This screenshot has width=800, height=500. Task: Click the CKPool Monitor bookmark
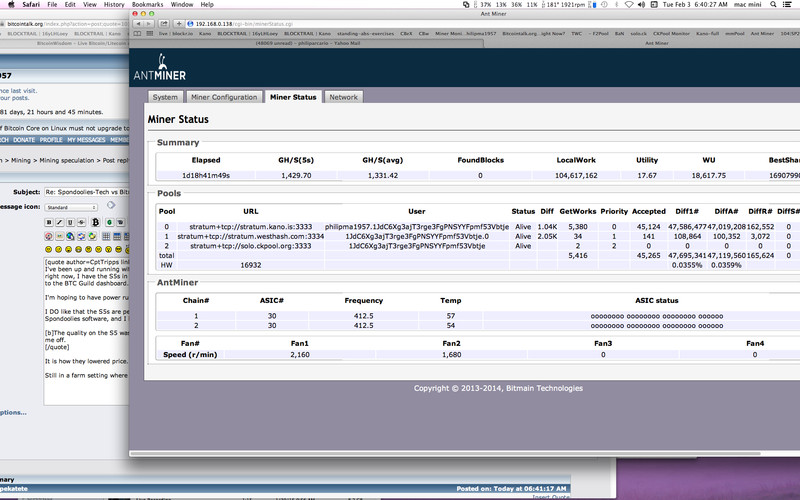(x=671, y=34)
